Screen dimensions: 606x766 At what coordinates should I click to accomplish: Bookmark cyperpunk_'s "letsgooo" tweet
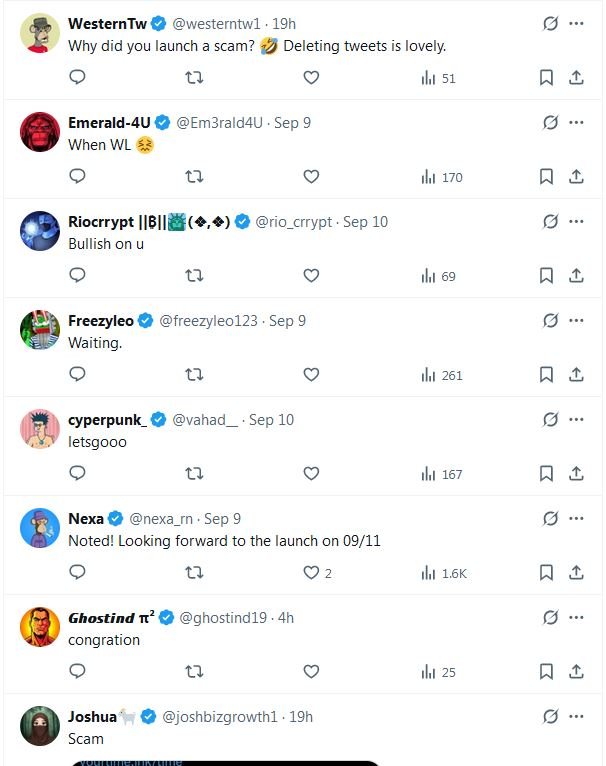click(546, 474)
